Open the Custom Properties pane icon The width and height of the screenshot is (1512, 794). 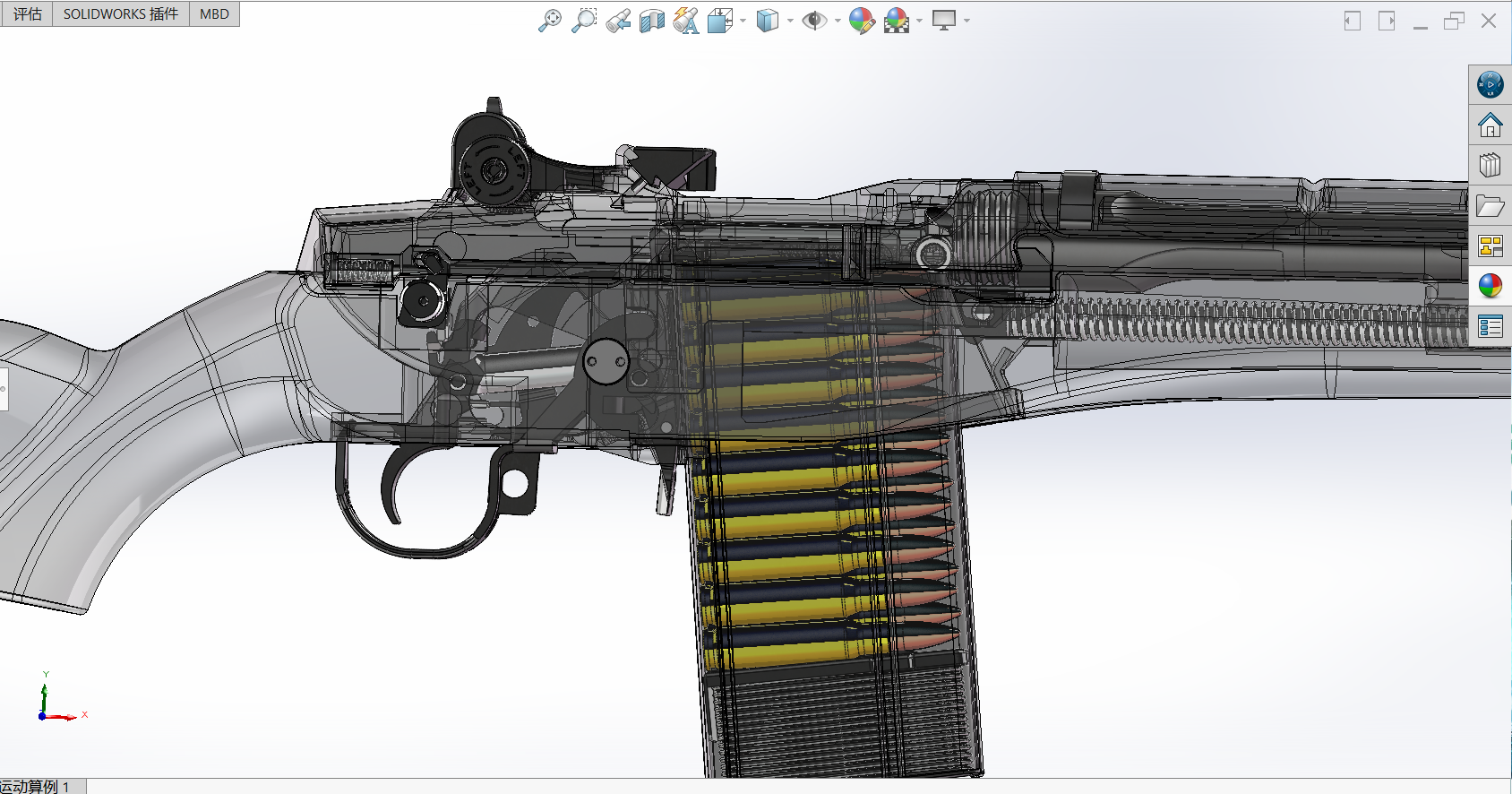pos(1491,327)
